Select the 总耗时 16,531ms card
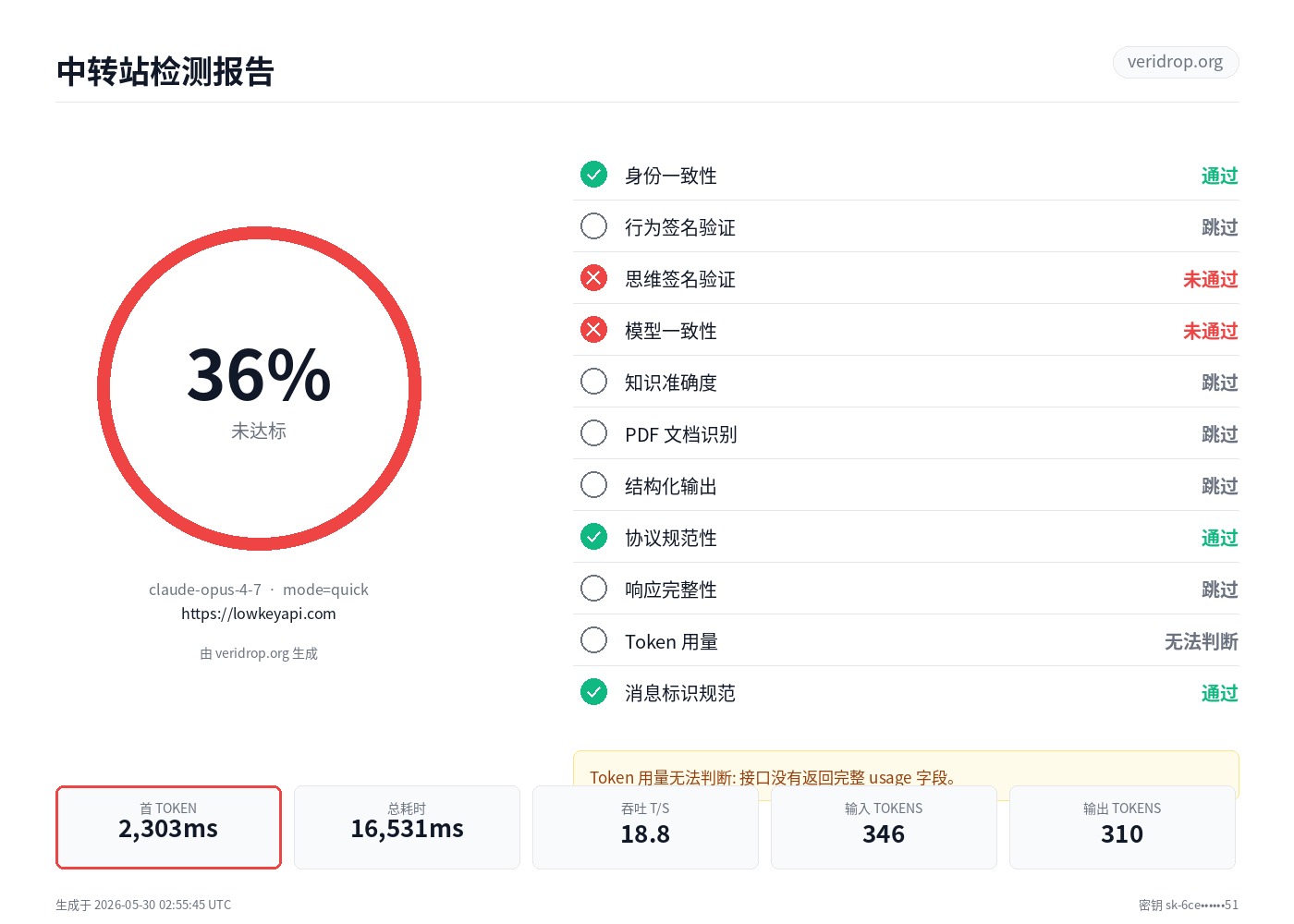This screenshot has height=924, width=1294. [x=407, y=827]
